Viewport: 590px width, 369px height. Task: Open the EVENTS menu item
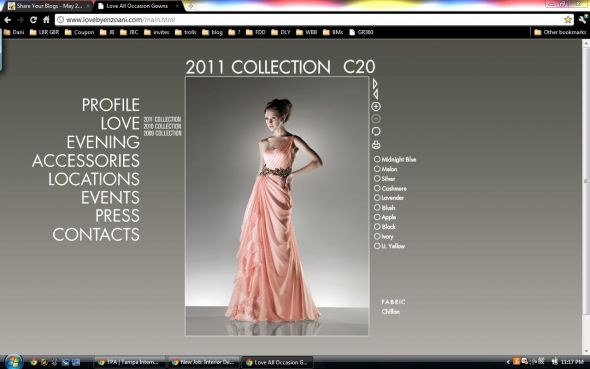[110, 197]
